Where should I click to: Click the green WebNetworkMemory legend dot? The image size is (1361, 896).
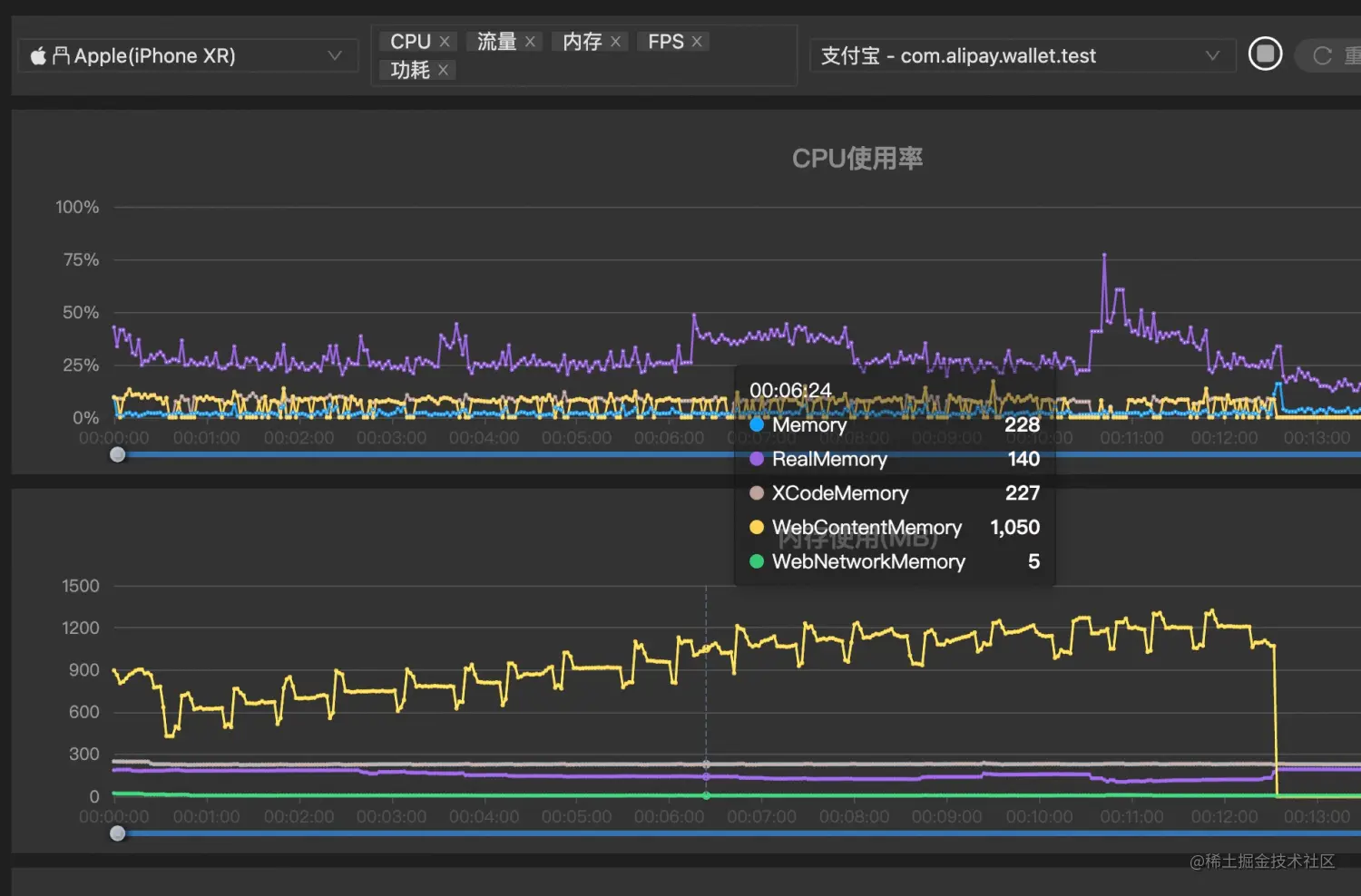pyautogui.click(x=757, y=562)
